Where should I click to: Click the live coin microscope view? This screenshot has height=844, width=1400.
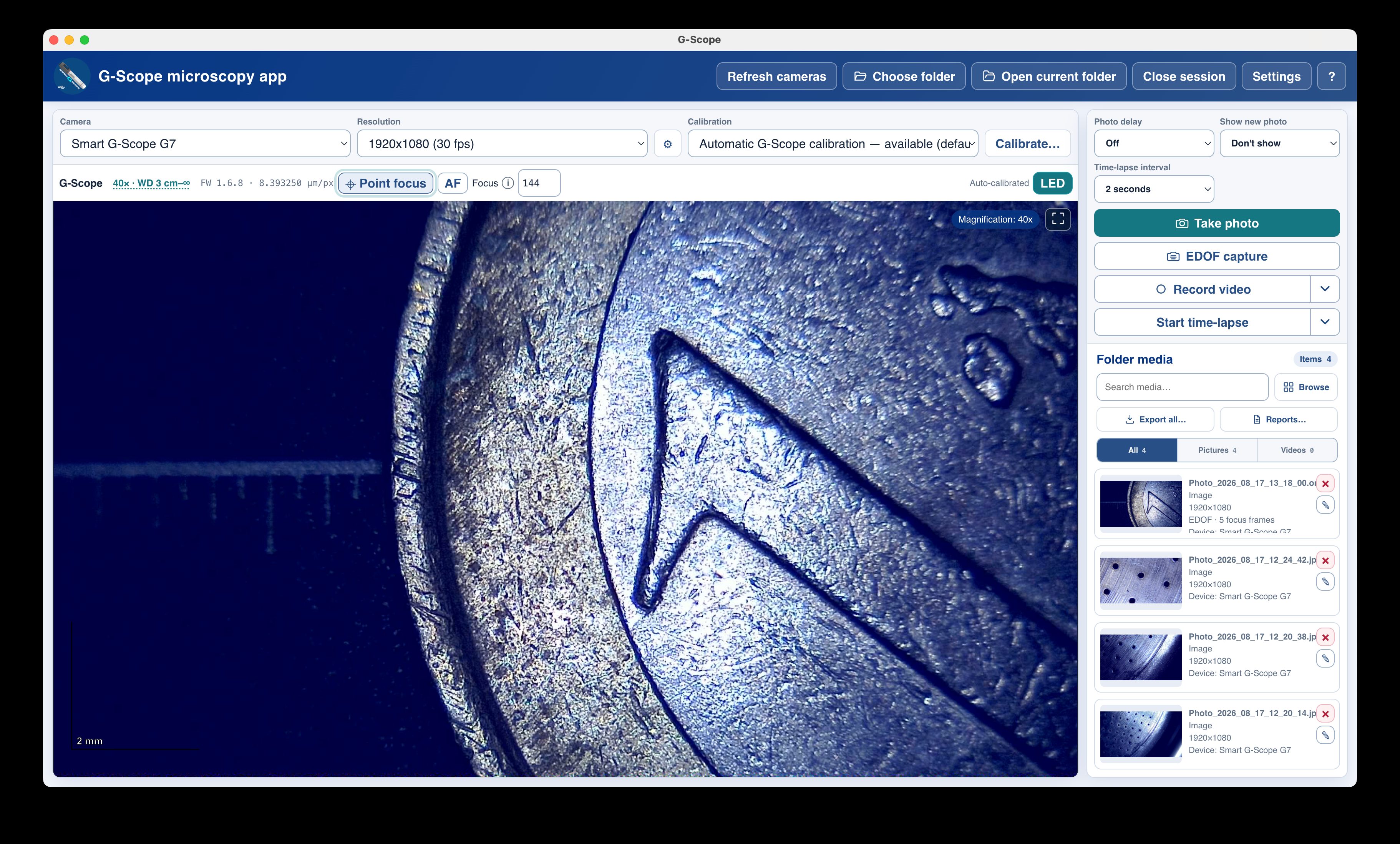(x=566, y=489)
